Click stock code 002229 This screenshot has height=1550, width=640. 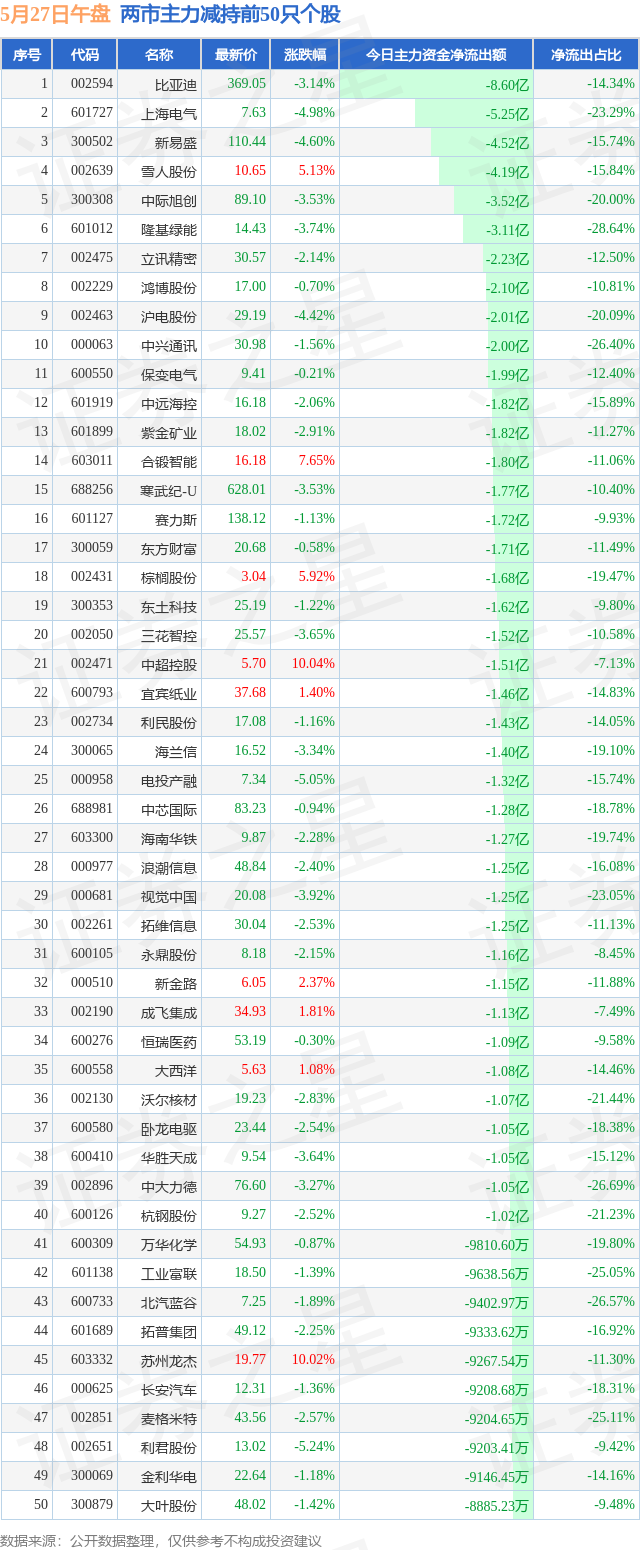pyautogui.click(x=91, y=287)
